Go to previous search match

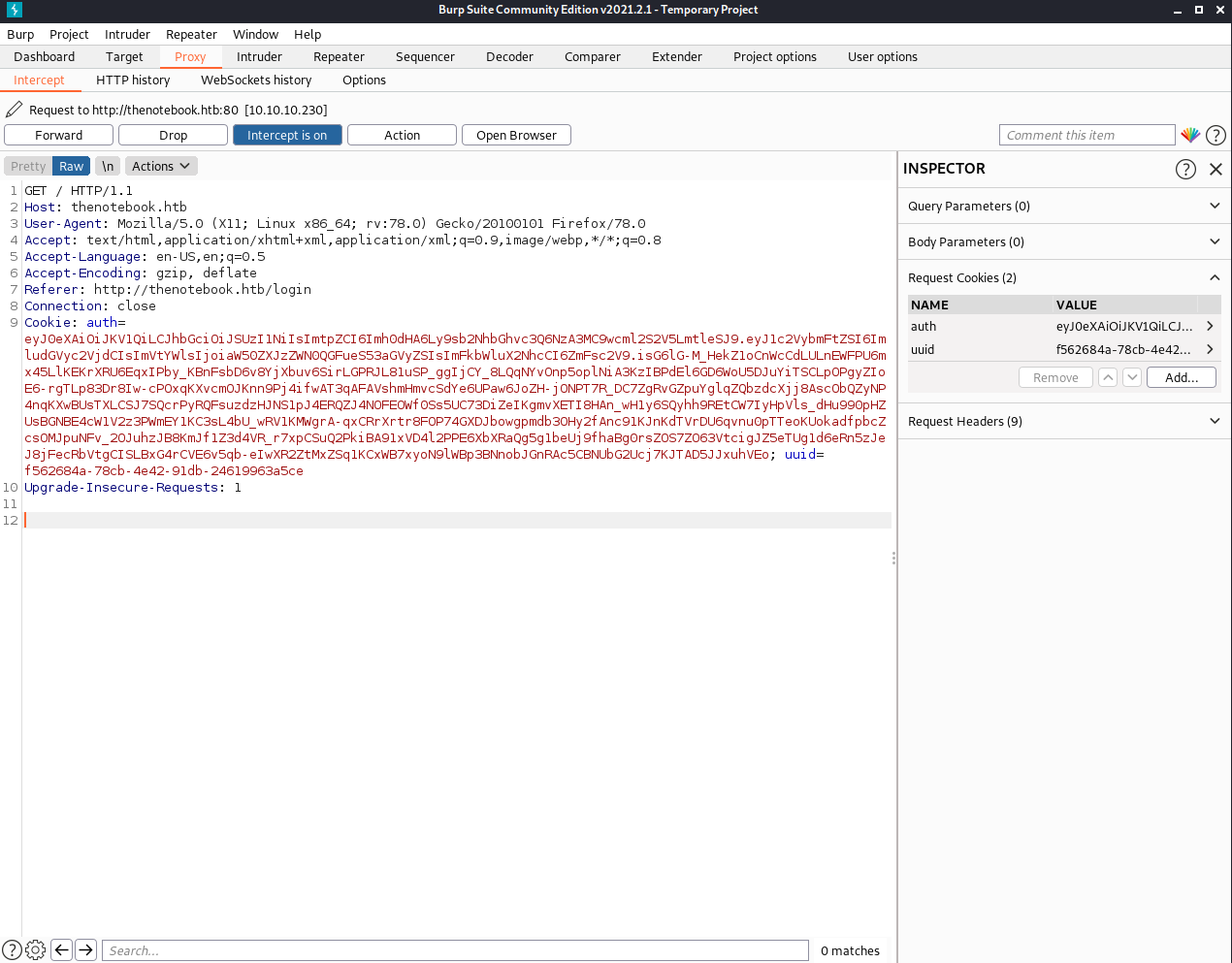coord(61,950)
